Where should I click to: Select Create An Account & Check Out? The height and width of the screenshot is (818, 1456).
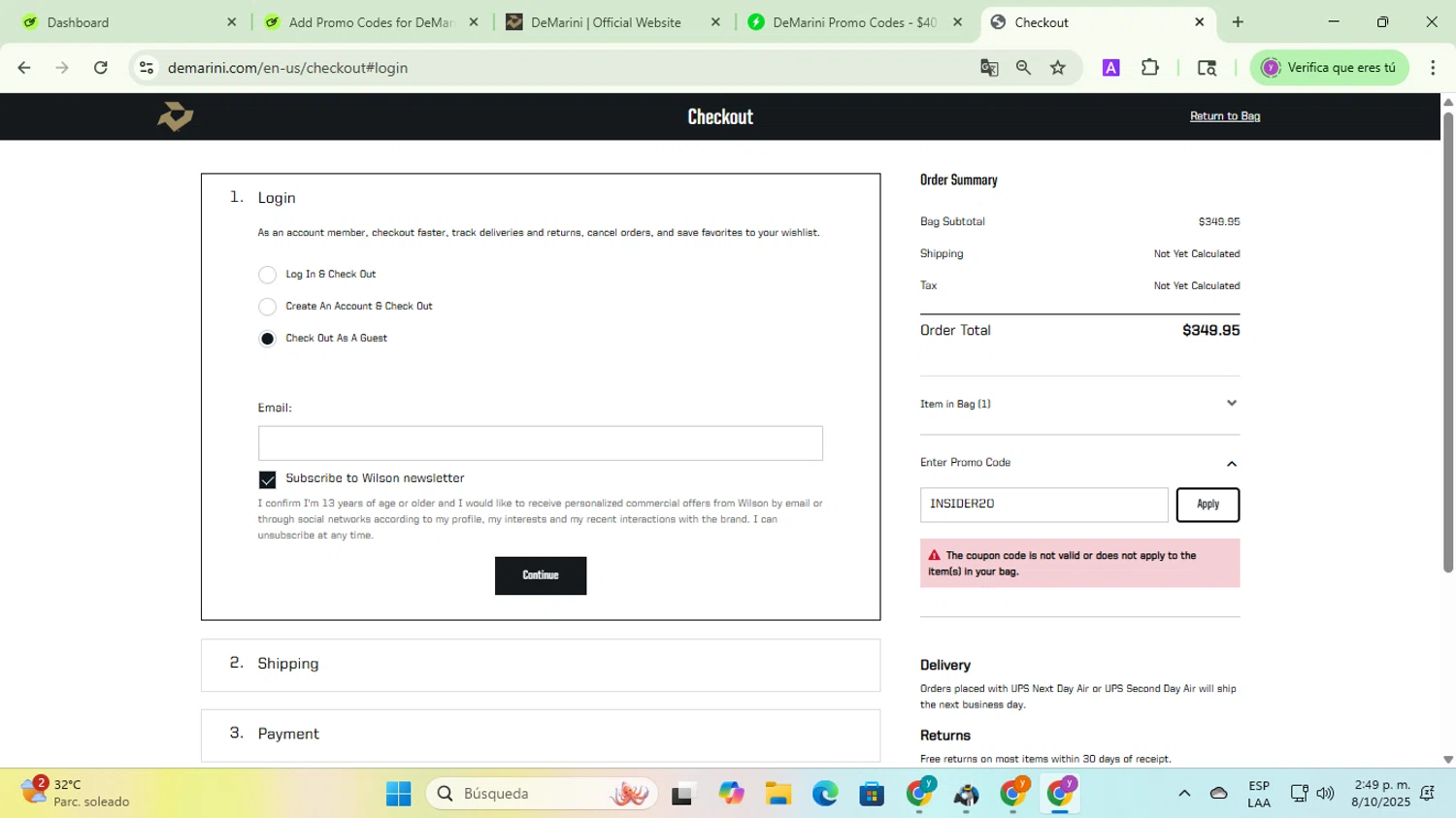(267, 307)
